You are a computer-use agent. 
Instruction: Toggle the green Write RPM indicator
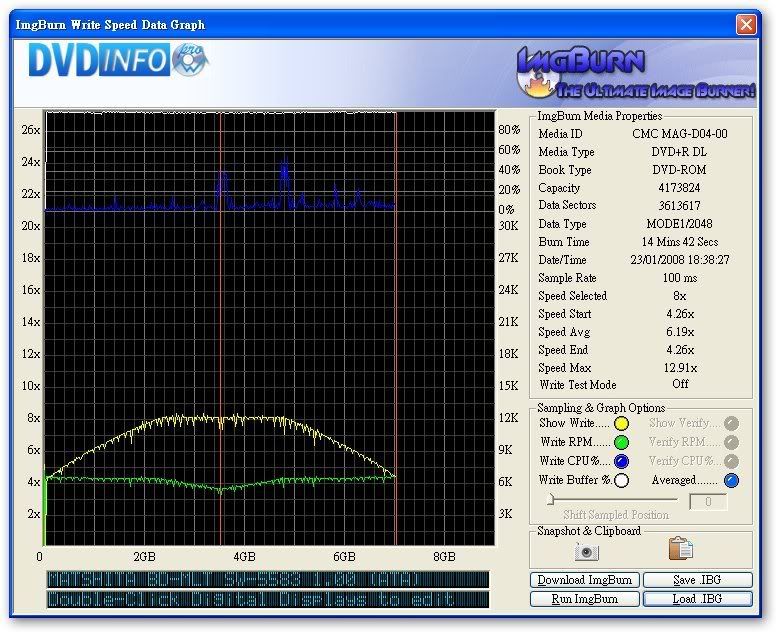(x=622, y=442)
